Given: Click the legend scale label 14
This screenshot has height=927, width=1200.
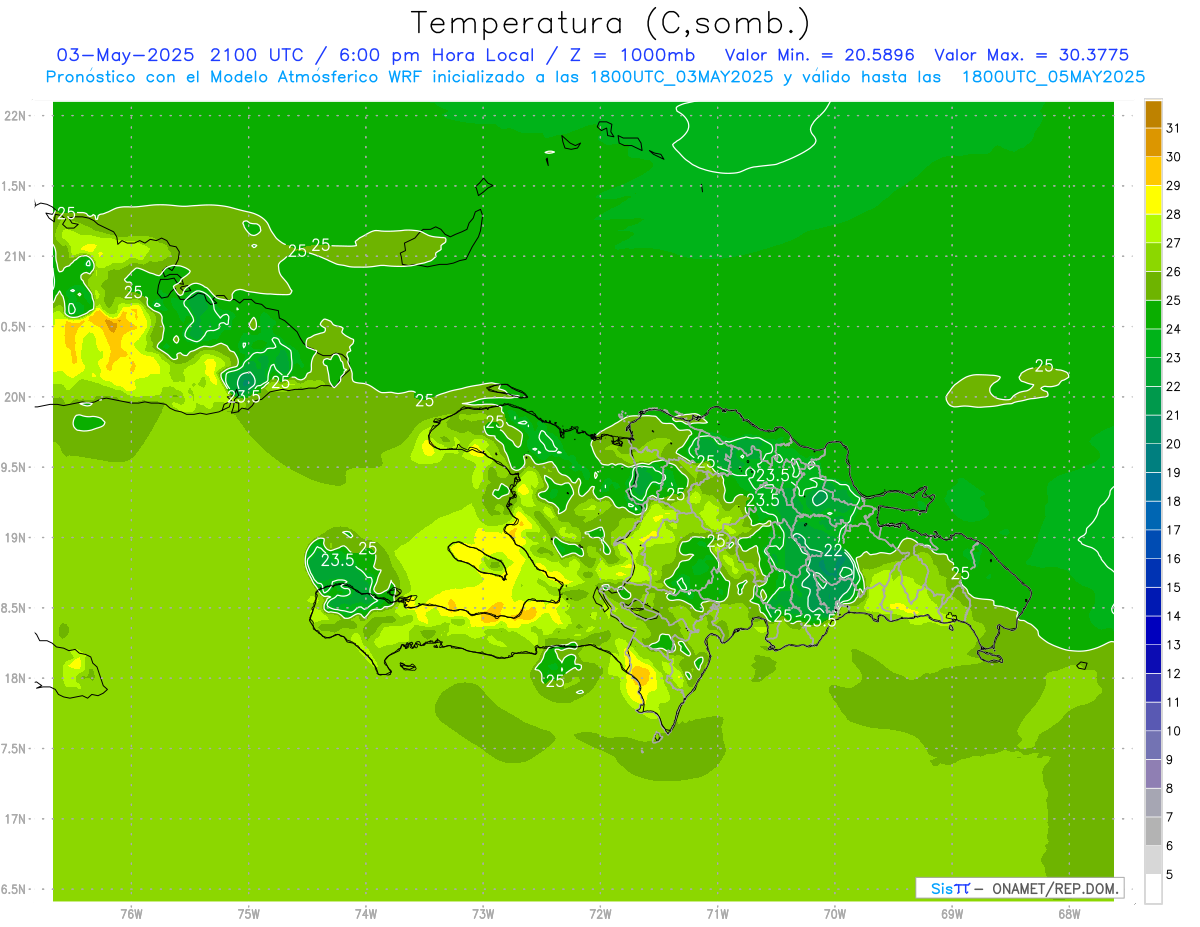Looking at the screenshot, I should coord(1174,616).
